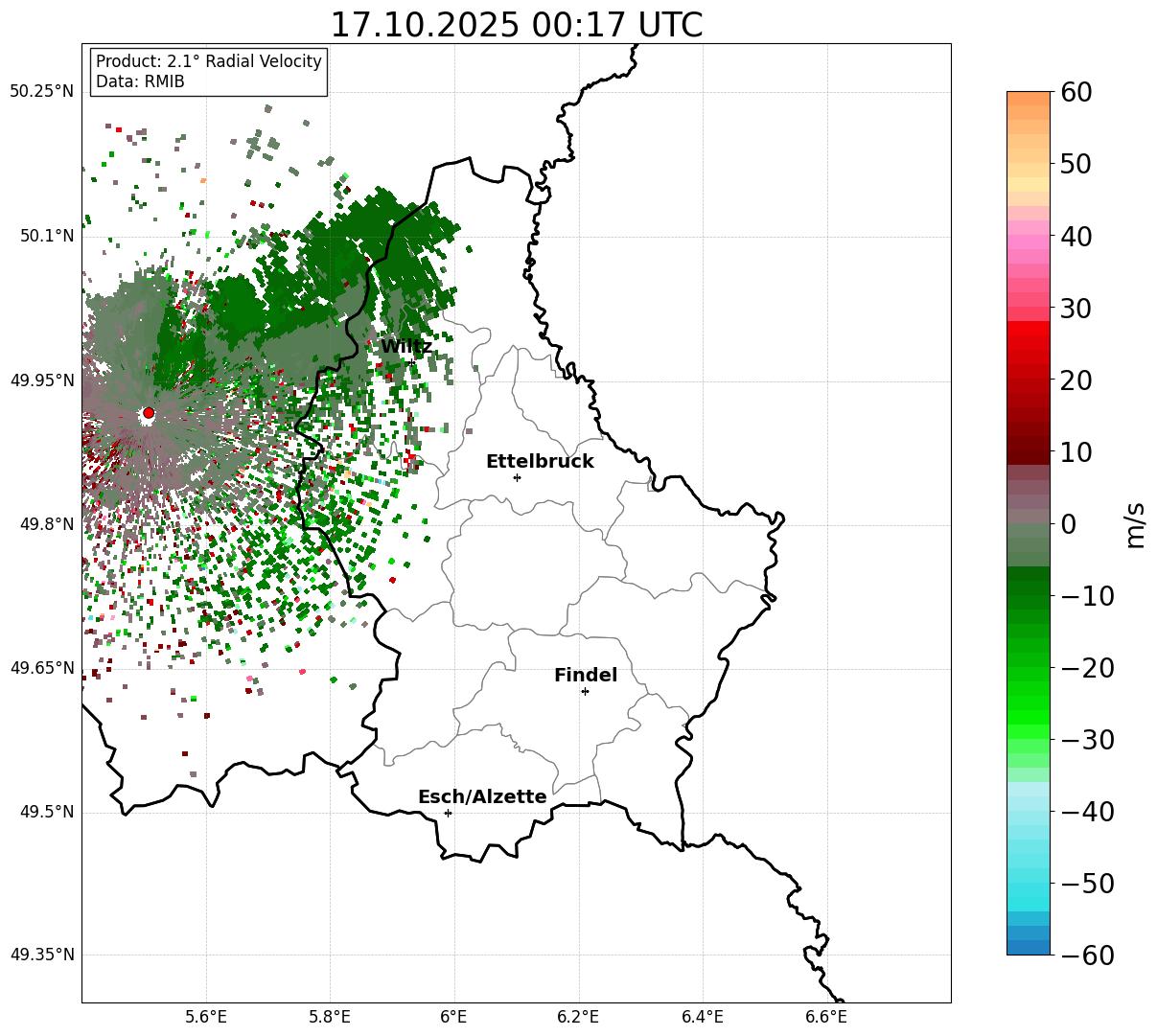
Task: Click the 20 colorbar tick label
Action: pos(1076,380)
